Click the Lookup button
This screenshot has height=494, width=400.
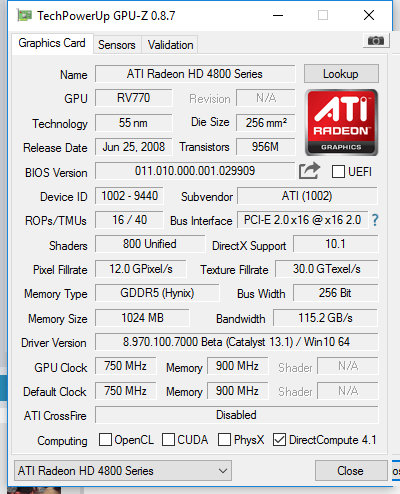pos(341,74)
